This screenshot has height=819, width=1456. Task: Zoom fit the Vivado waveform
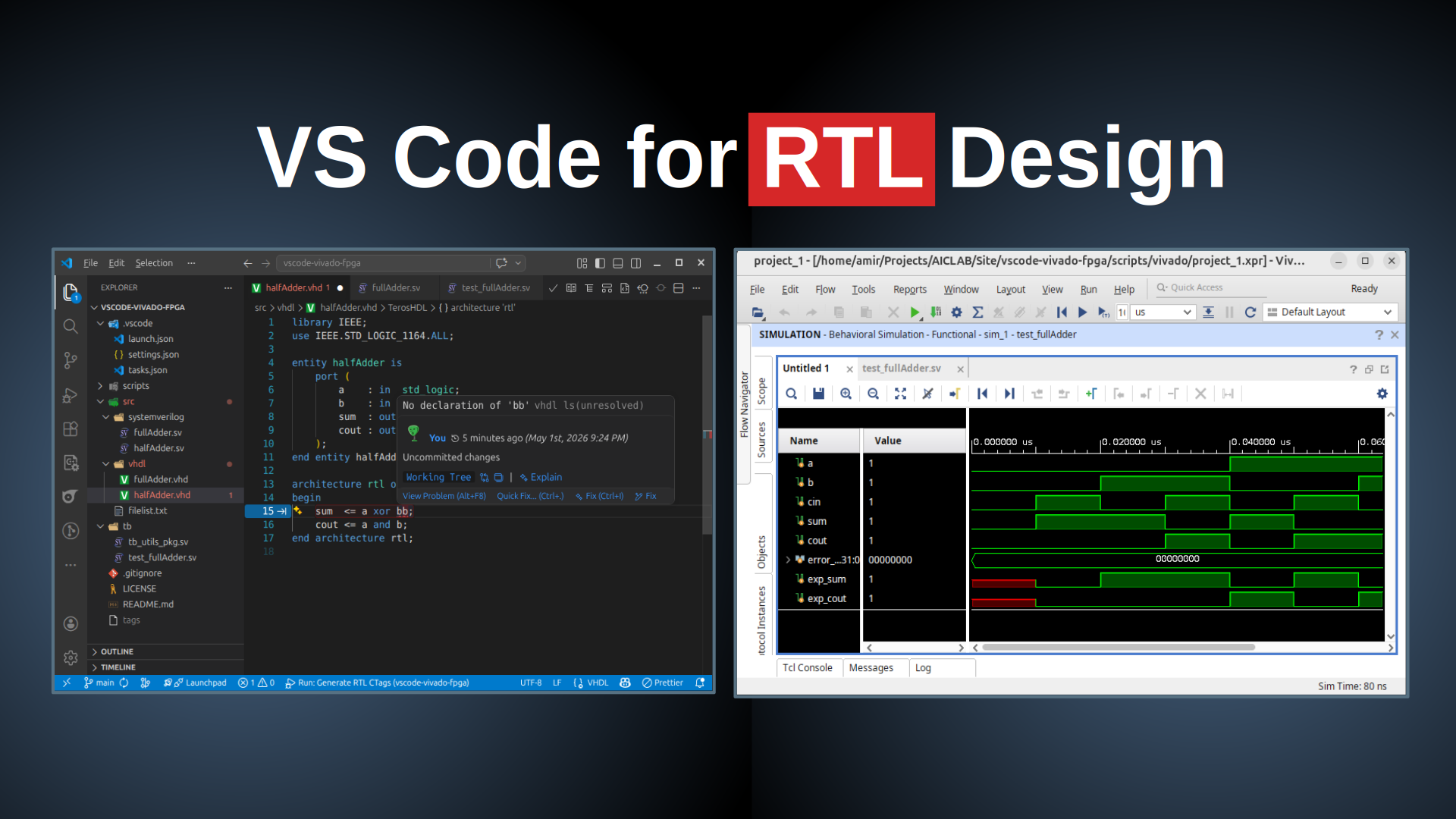[x=900, y=394]
